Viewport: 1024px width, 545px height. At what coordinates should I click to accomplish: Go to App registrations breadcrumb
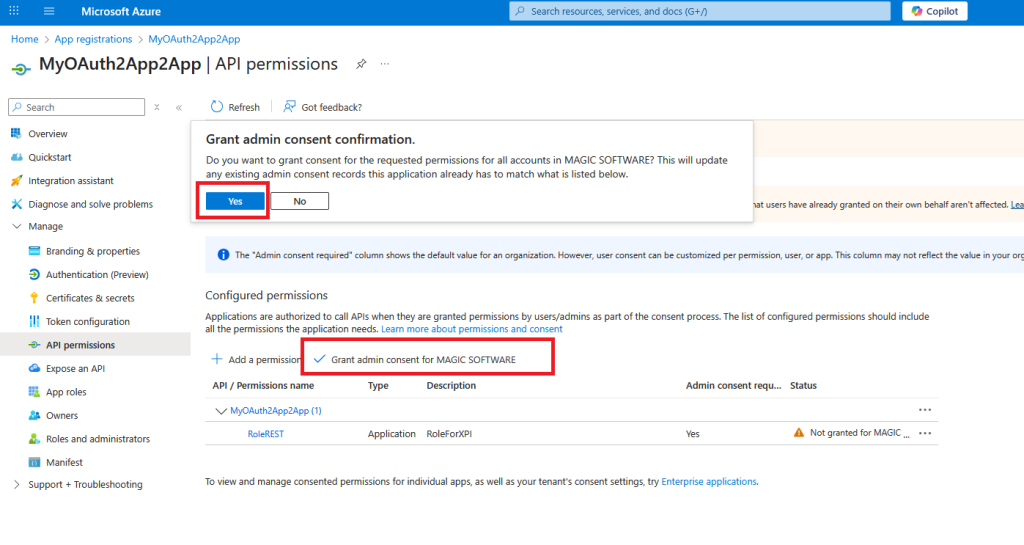(x=93, y=39)
